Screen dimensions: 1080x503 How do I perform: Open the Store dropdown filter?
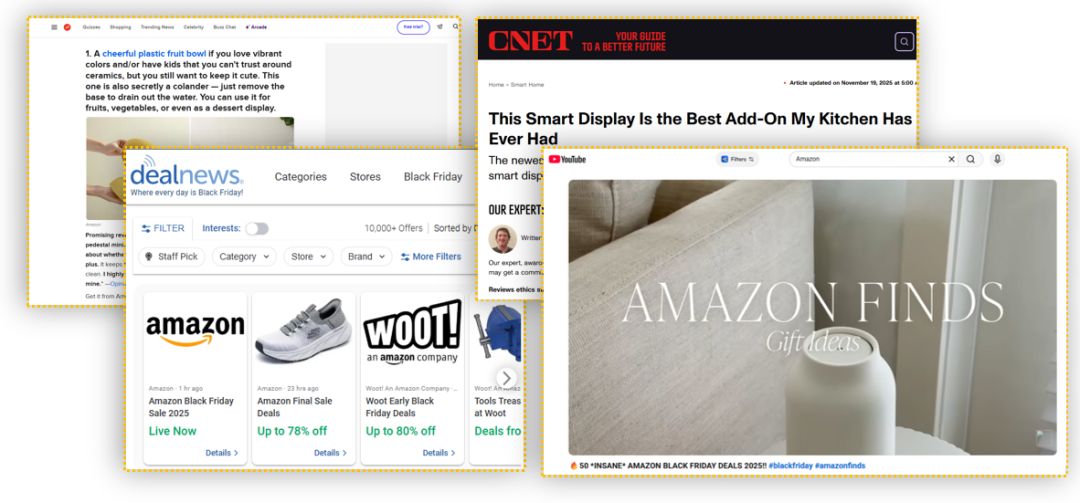coord(308,257)
